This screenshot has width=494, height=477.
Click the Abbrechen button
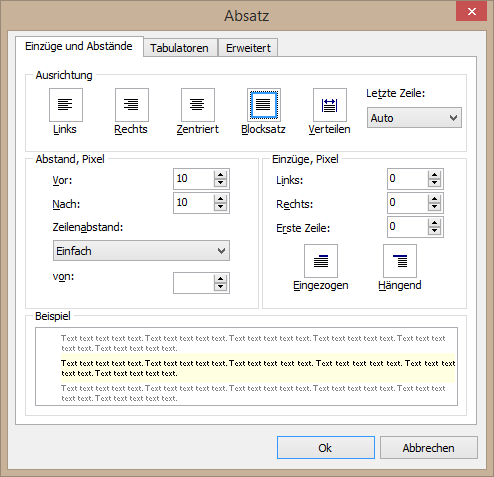[429, 448]
